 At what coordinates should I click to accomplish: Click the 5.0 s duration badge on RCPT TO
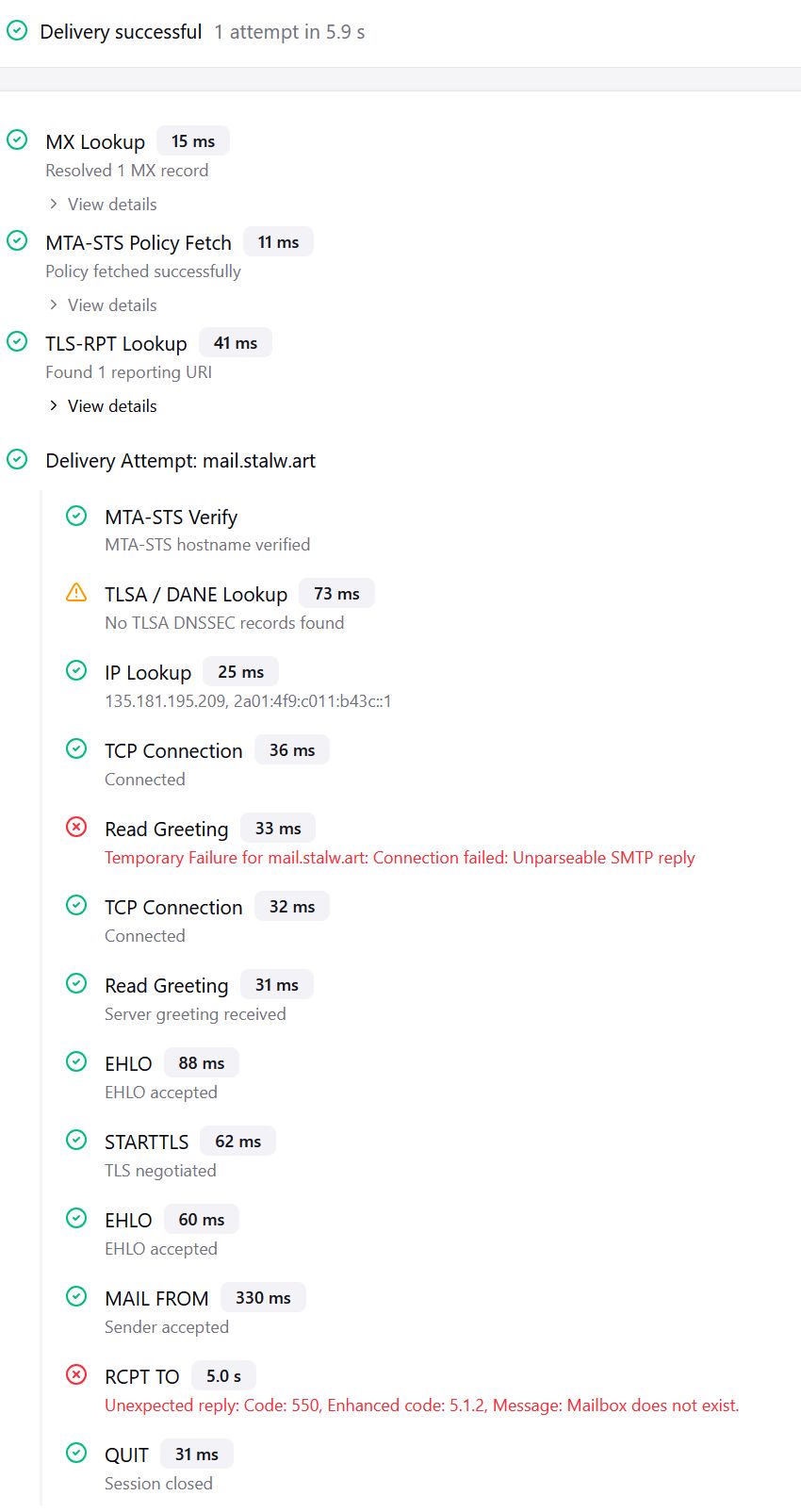point(223,1376)
